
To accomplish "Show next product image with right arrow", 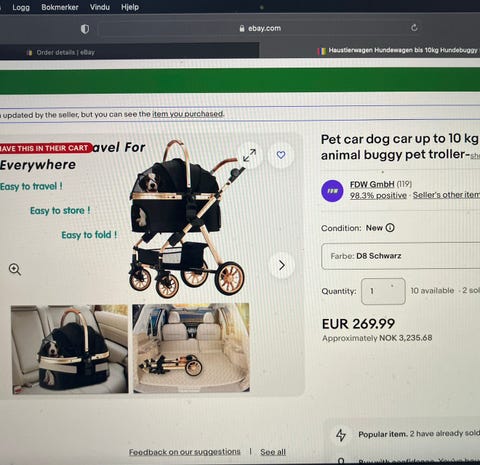I will (282, 265).
